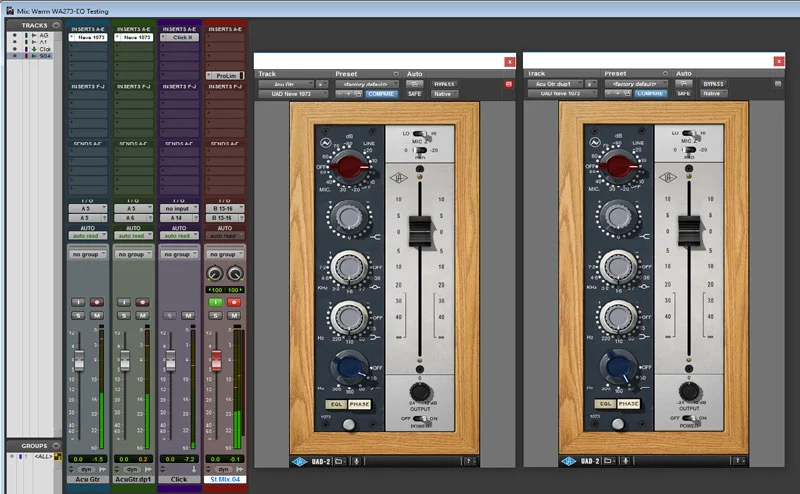Open Acu Gtr automation mode selector

click(x=88, y=236)
